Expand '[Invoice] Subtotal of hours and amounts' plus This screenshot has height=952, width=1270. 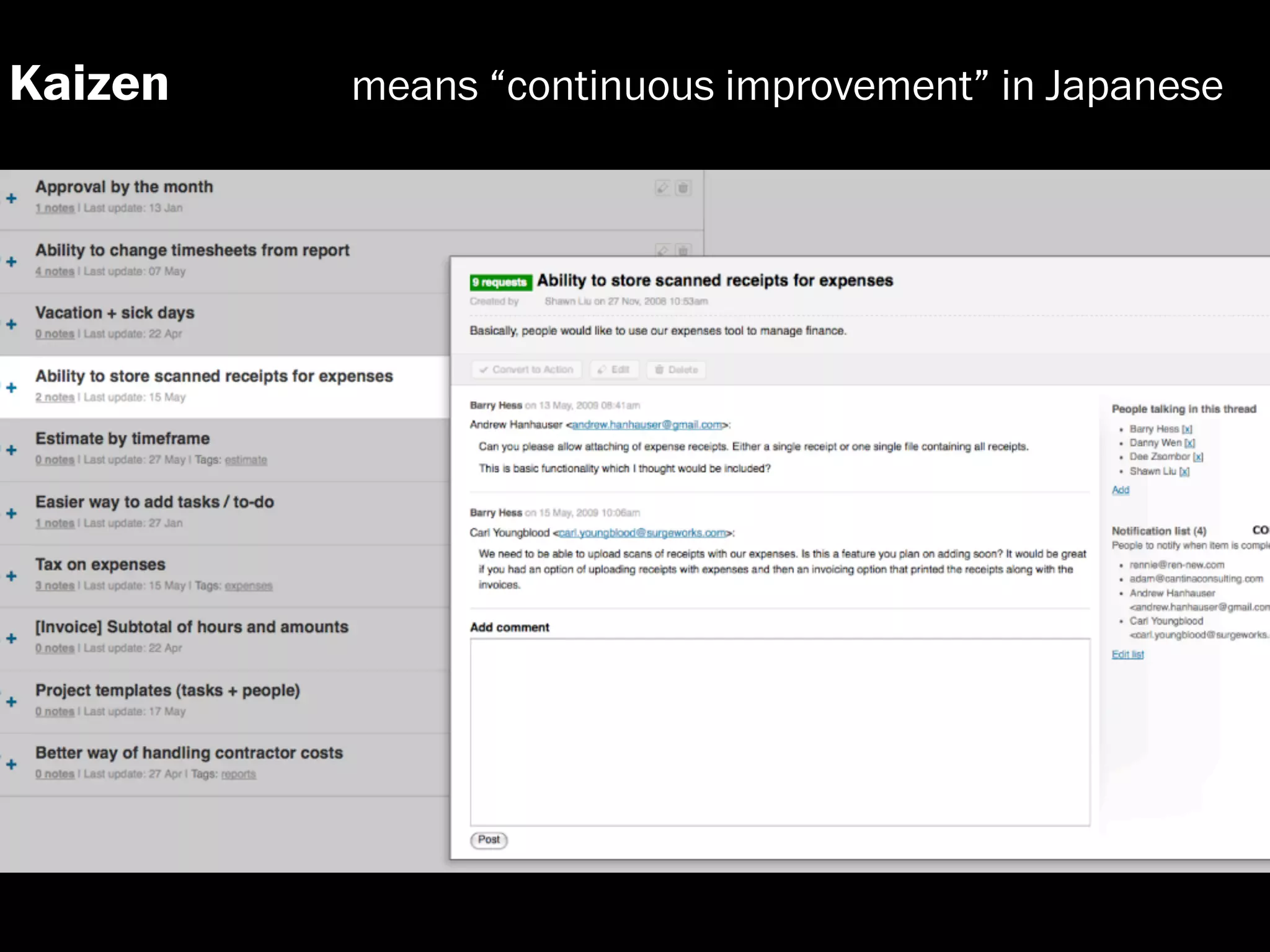[11, 638]
